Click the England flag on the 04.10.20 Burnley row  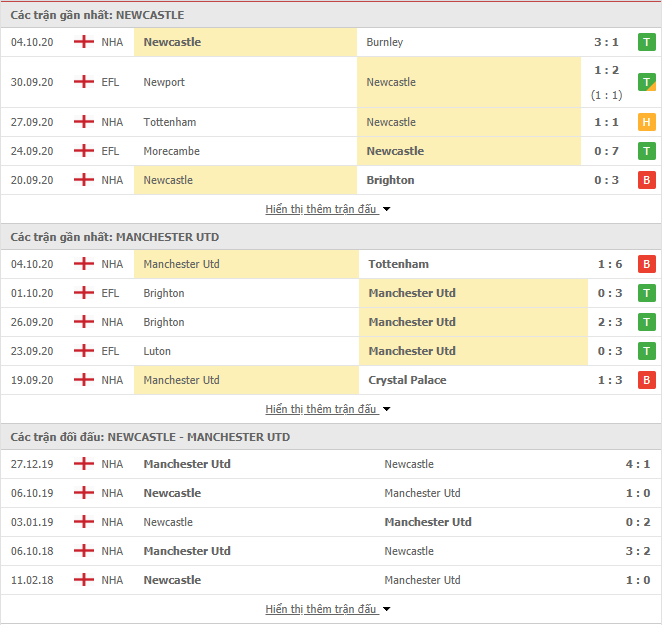click(x=84, y=42)
